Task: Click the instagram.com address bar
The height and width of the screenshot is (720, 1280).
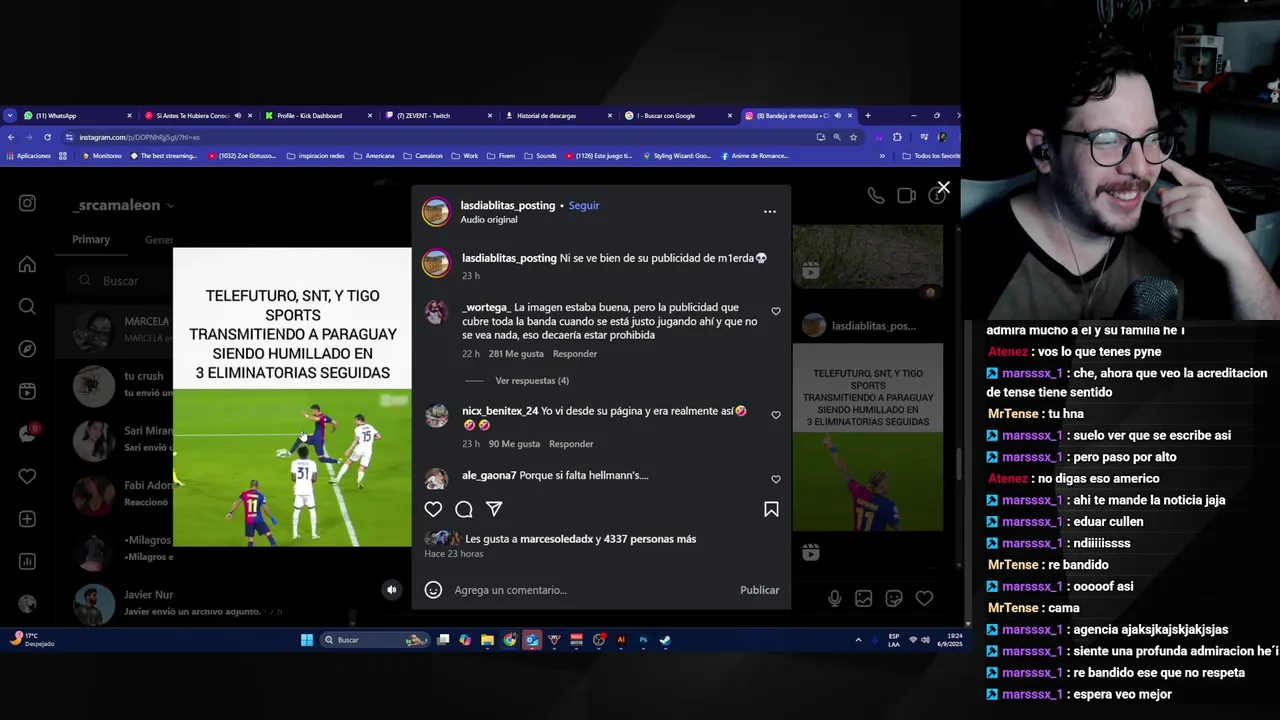Action: [x=440, y=137]
